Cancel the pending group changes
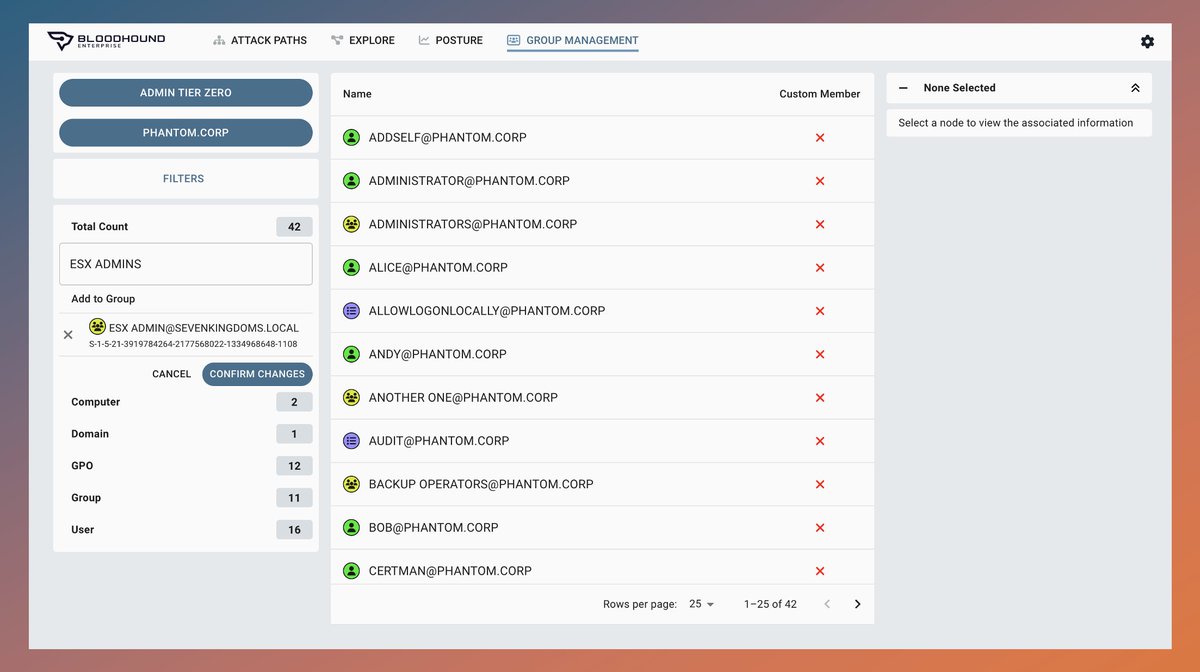 pyautogui.click(x=171, y=374)
